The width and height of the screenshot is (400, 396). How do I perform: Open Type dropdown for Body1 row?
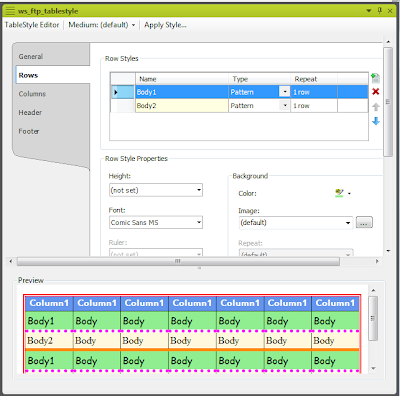[x=284, y=92]
